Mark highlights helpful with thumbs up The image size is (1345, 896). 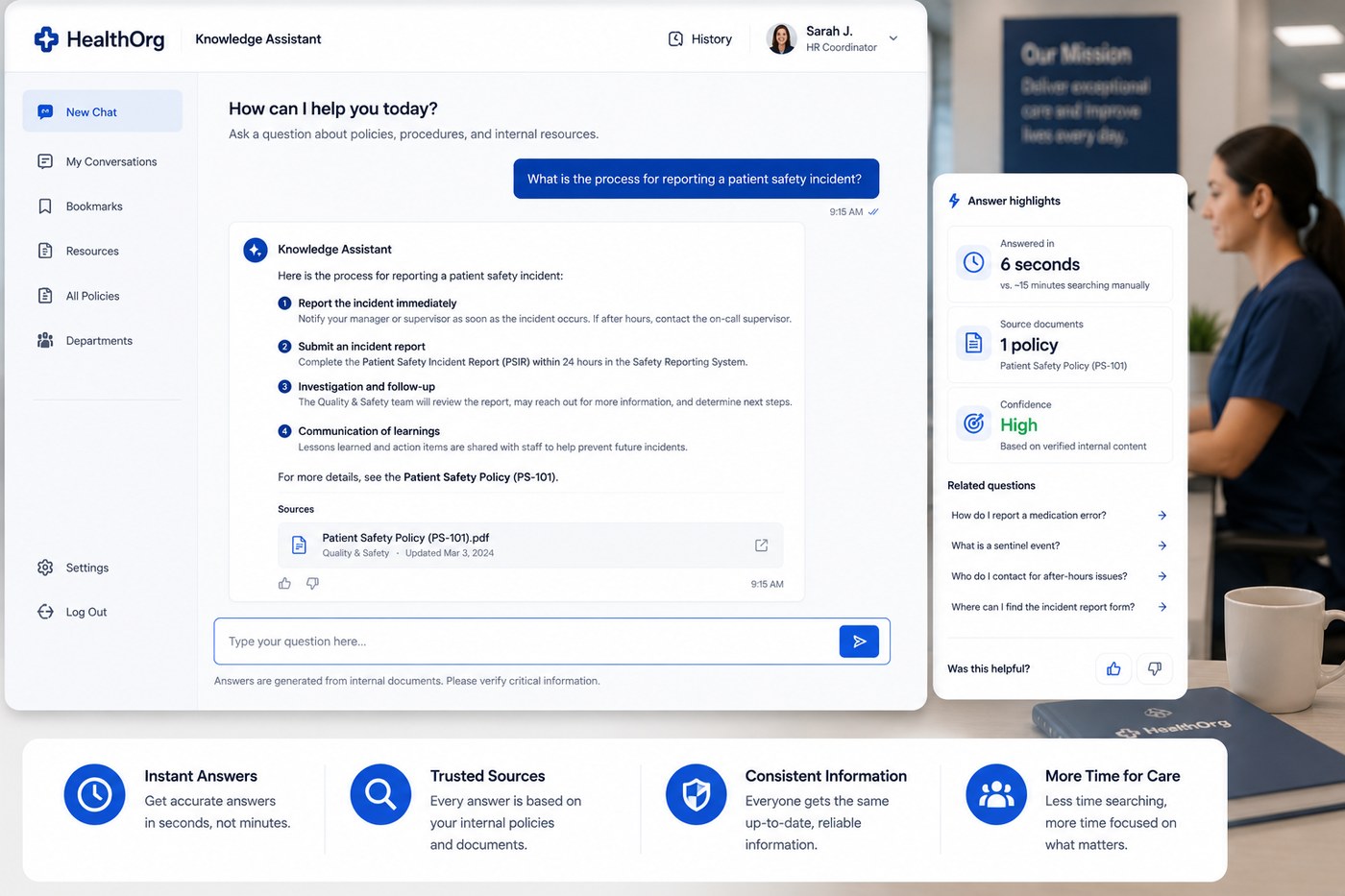1113,668
